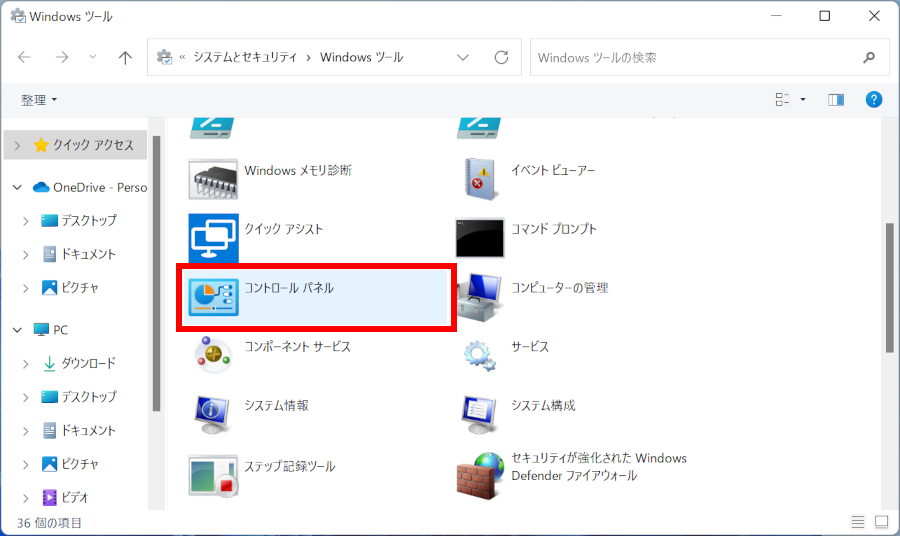The image size is (900, 536).
Task: Select the コントロール パネル icon
Action: pos(213,297)
